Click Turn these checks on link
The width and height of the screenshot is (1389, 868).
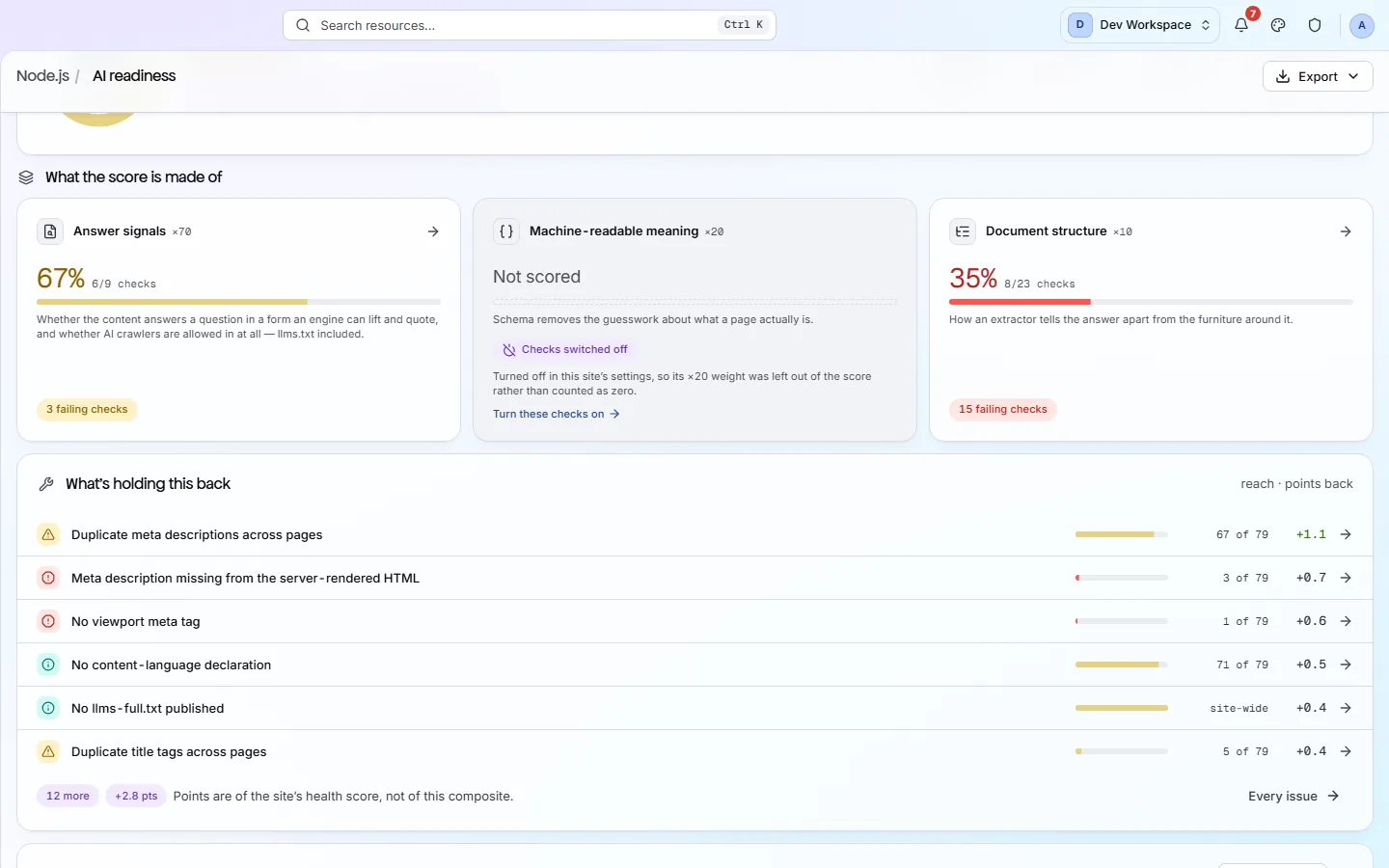pos(557,414)
